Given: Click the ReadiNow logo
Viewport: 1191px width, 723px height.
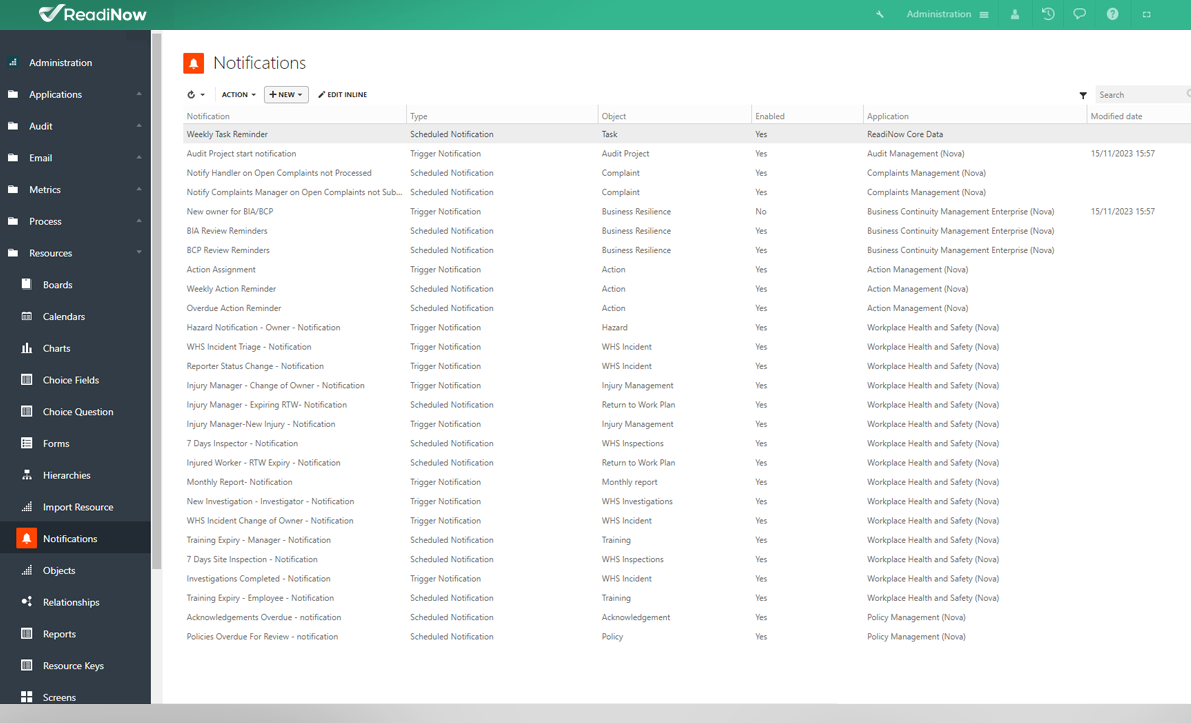Looking at the screenshot, I should pos(93,14).
